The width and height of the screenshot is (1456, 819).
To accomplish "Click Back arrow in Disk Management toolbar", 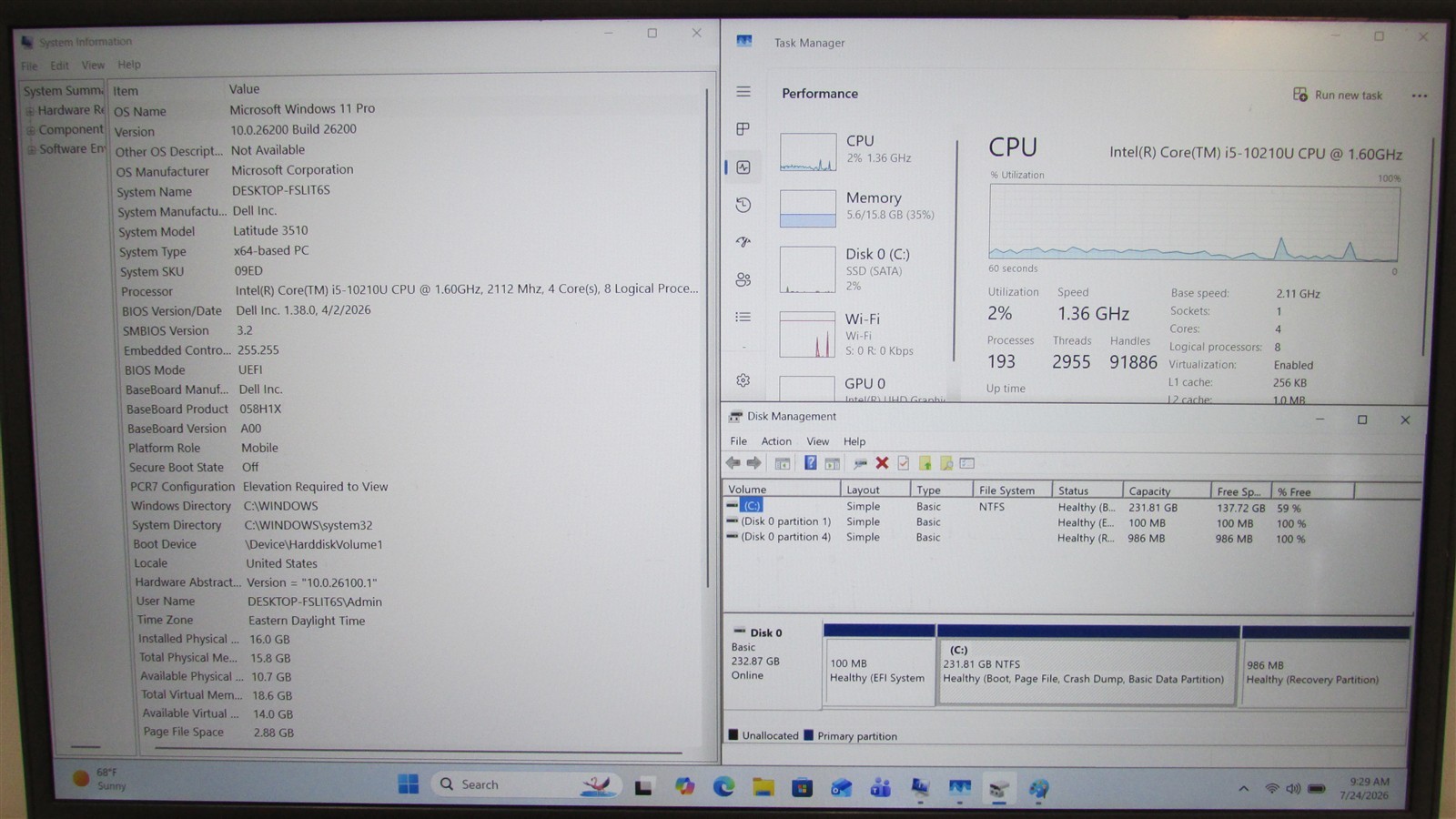I will pos(733,463).
